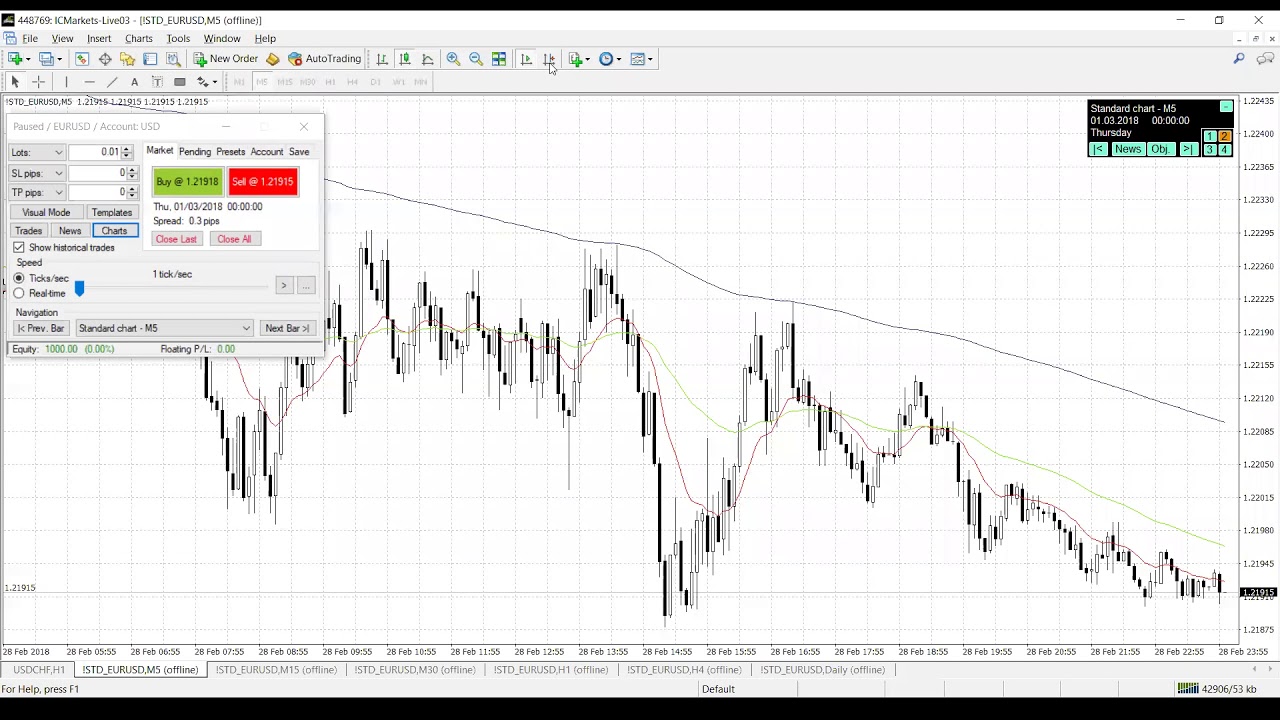This screenshot has height=720, width=1280.
Task: Select the horizontal line drawing tool
Action: coord(89,82)
